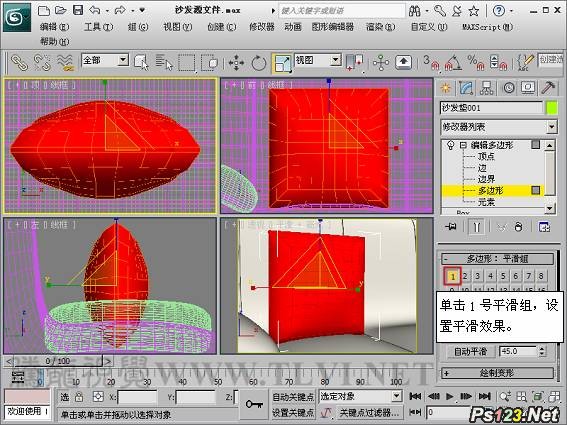Select the 边 sub-object level
Screen dimensions: 567x425
click(482, 168)
